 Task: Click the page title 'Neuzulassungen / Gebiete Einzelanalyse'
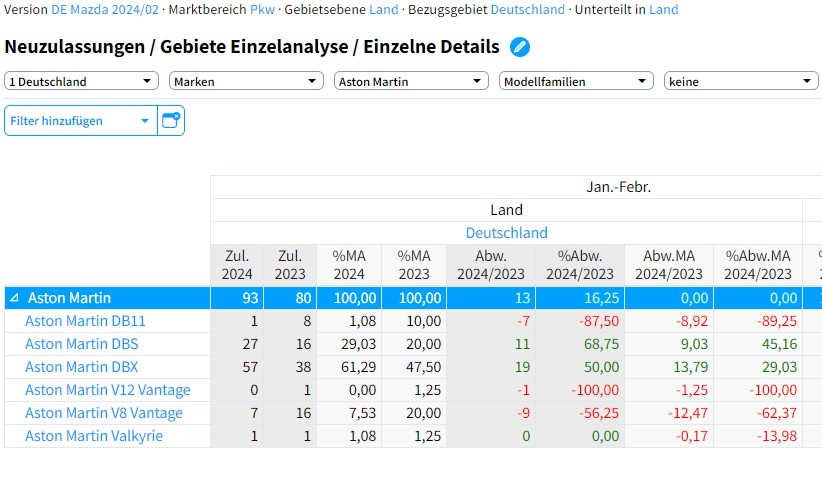176,47
